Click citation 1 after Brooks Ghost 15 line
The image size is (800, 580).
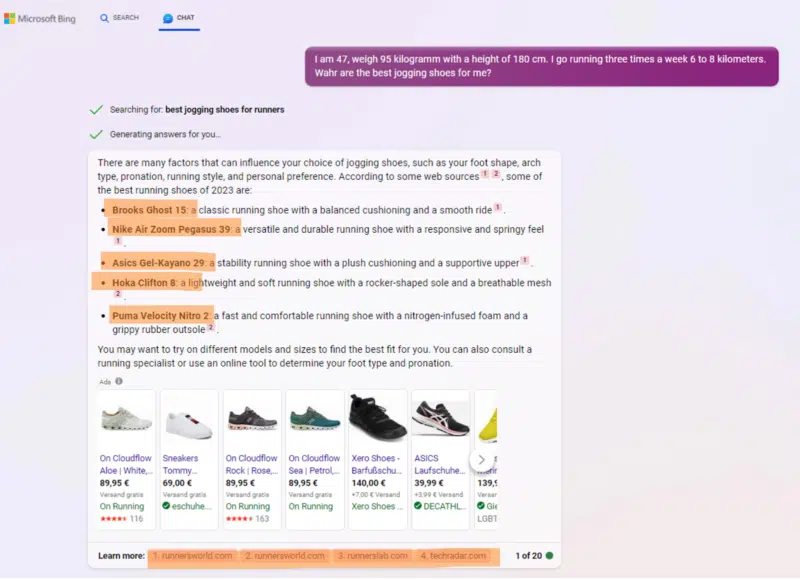click(x=497, y=207)
